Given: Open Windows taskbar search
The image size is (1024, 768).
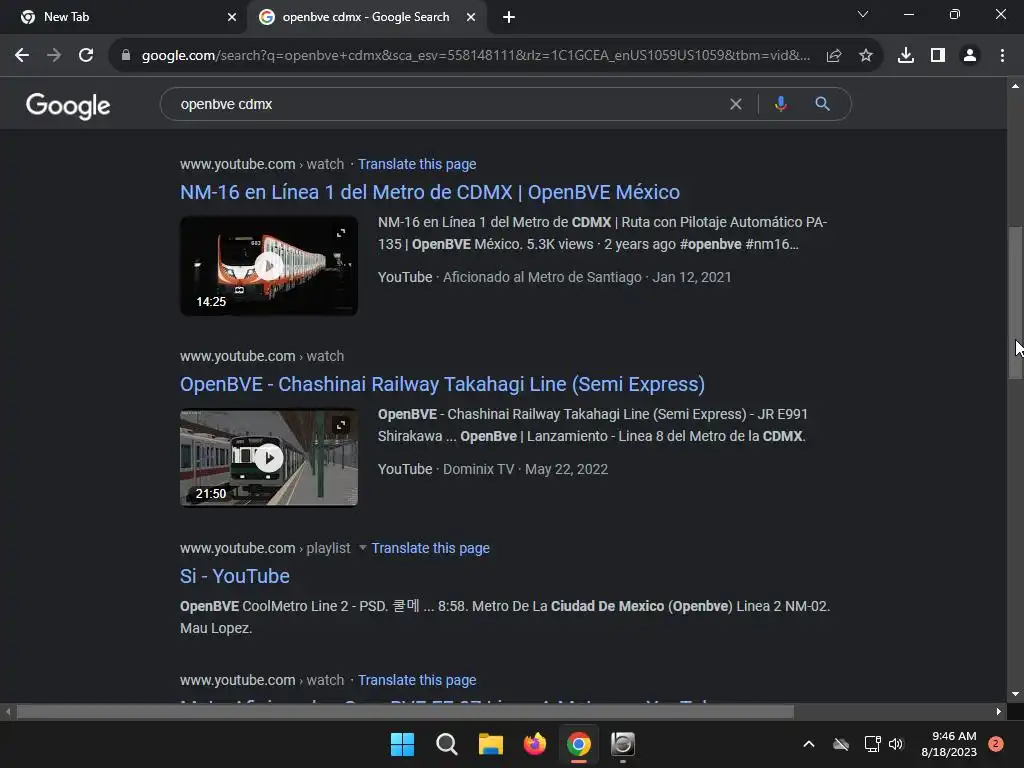Looking at the screenshot, I should click(x=447, y=744).
